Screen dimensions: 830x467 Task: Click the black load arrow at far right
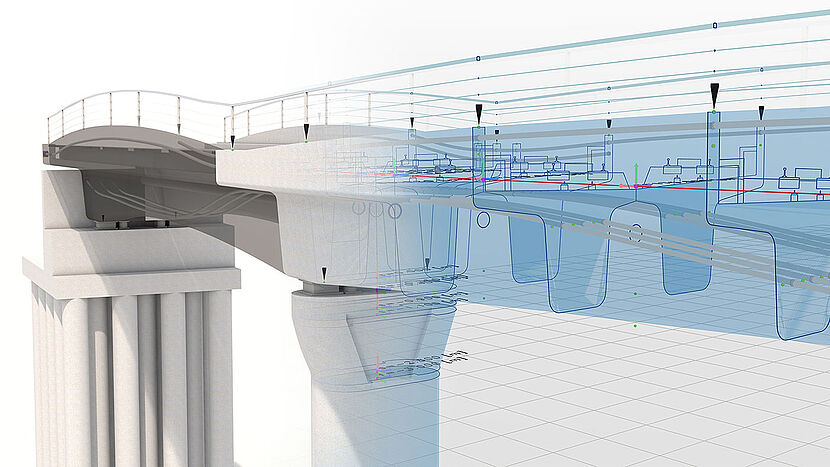[761, 113]
